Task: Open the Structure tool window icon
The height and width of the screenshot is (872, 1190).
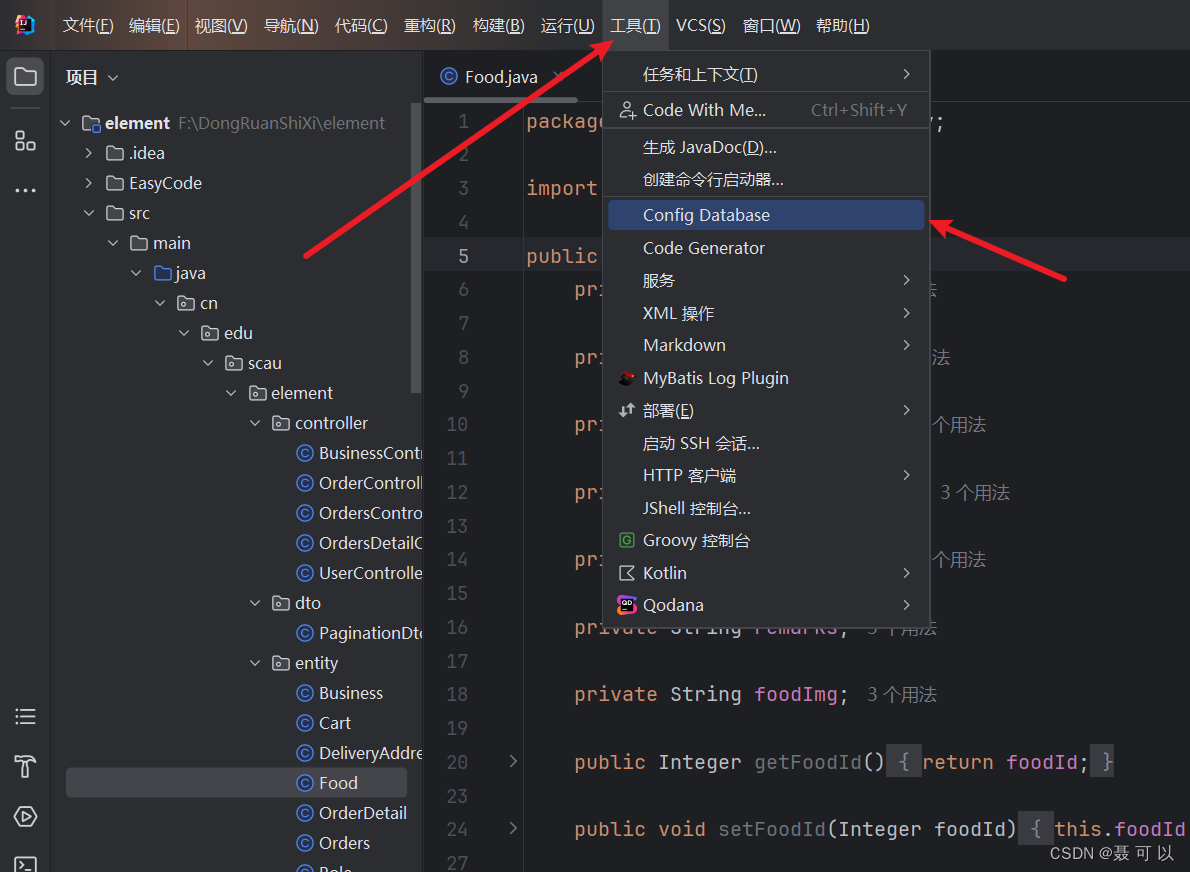Action: pos(25,140)
